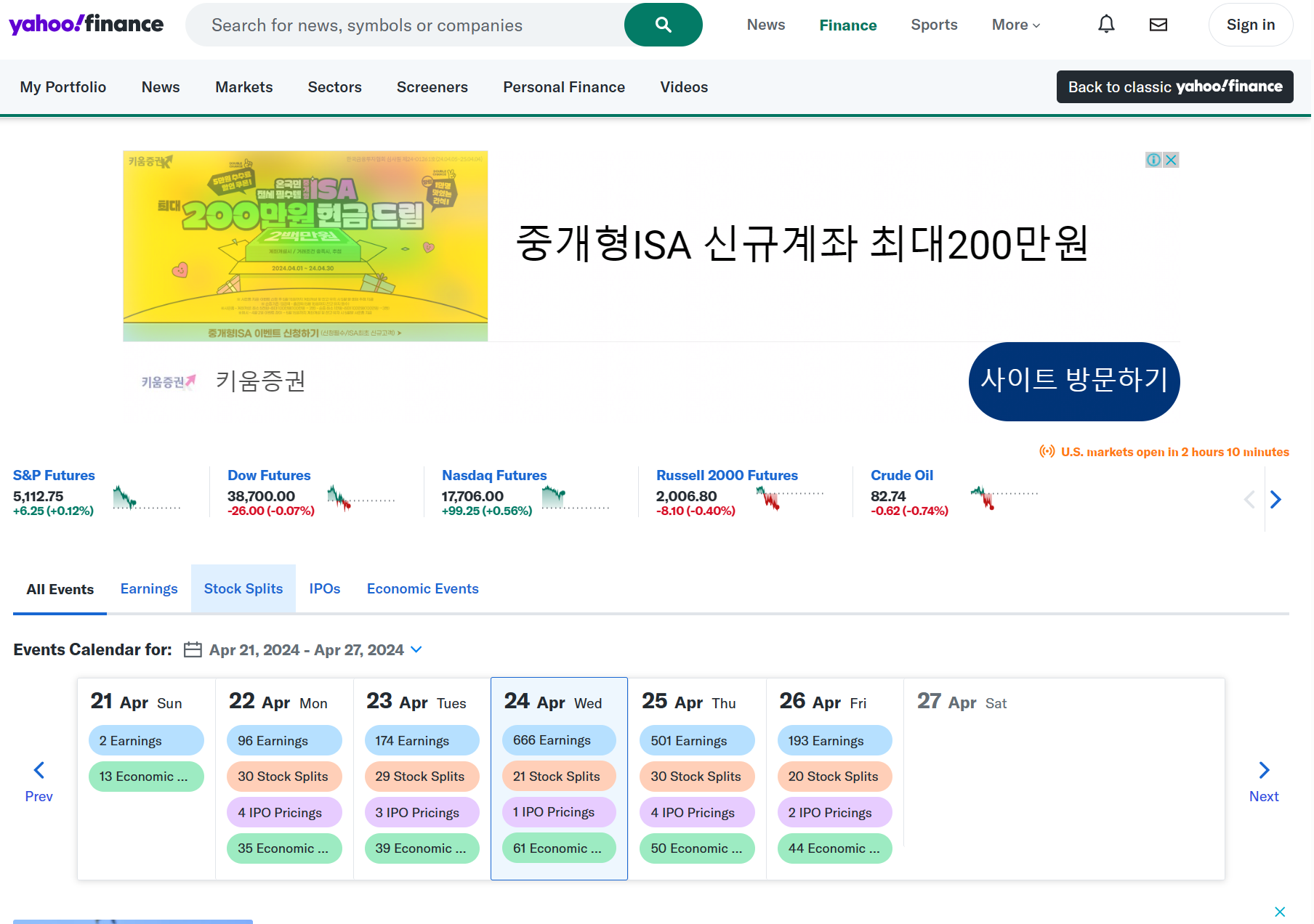
Task: Open 4 IPO Pricings on Apr 22
Action: click(284, 812)
